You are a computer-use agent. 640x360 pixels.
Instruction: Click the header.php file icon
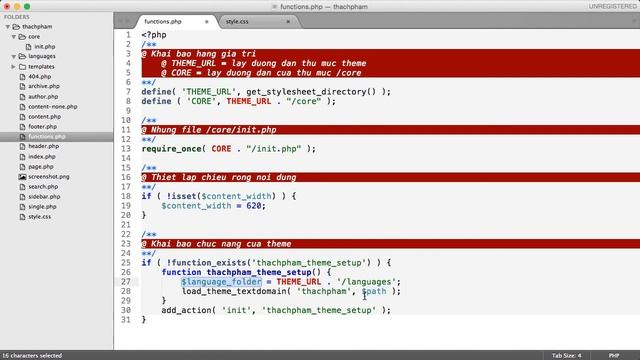coord(22,146)
